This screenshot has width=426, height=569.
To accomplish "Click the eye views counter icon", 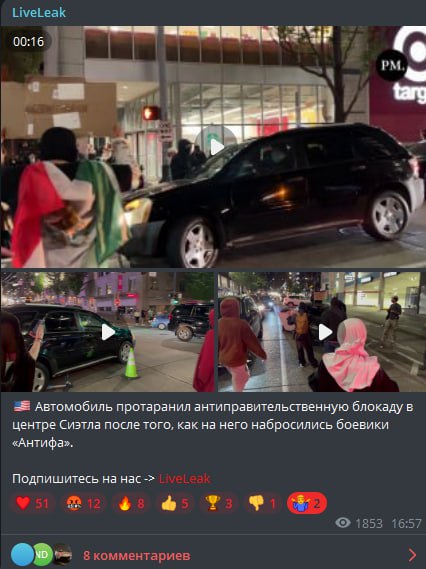I will pos(343,523).
